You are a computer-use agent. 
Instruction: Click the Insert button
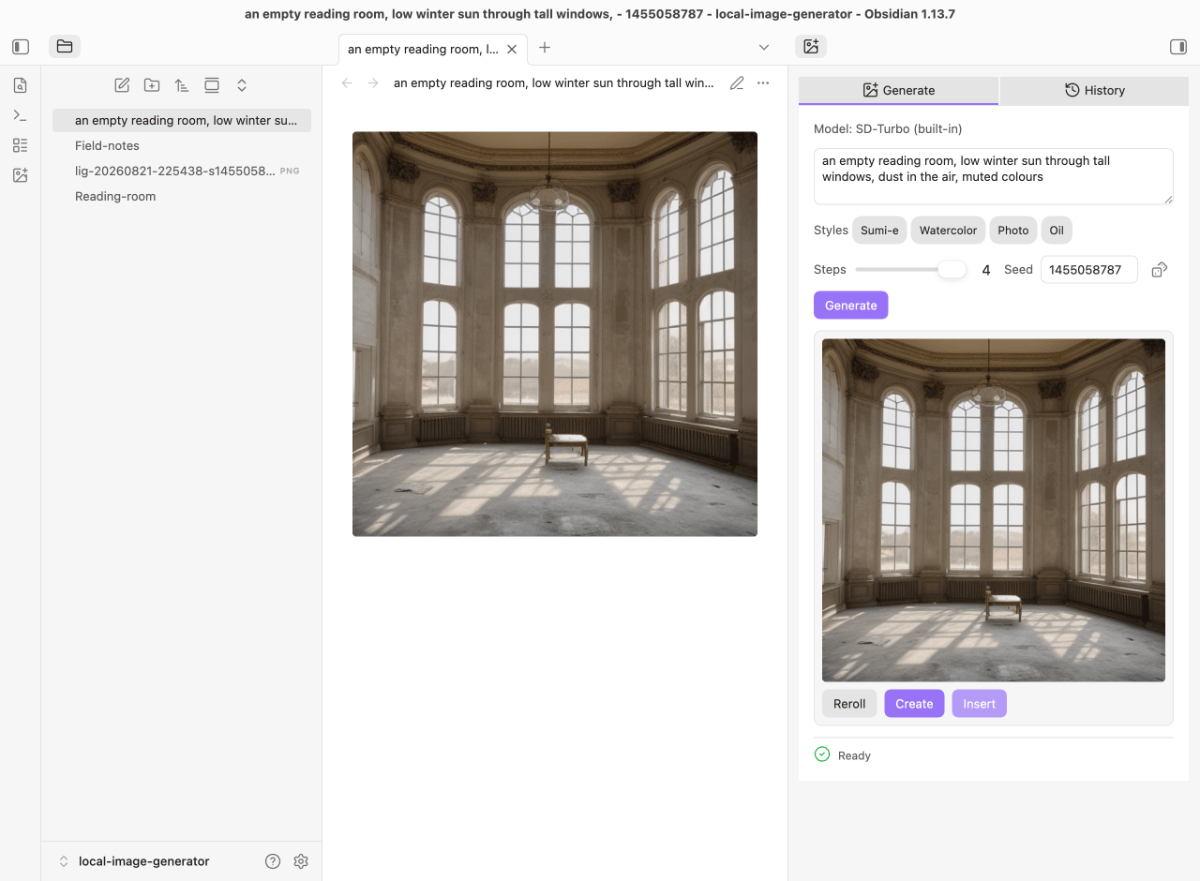(x=979, y=704)
